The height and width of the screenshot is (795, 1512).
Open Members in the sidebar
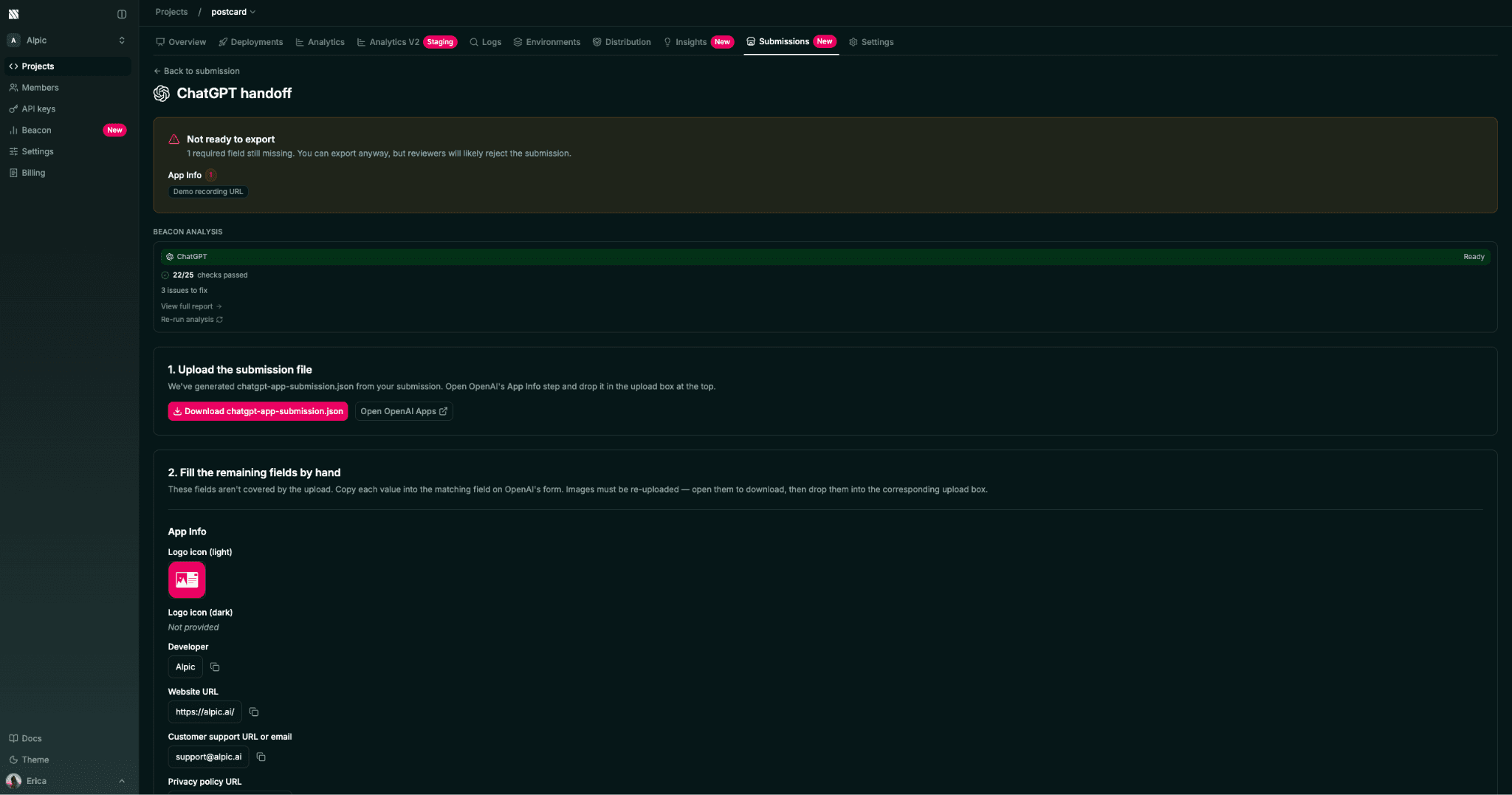tap(67, 88)
